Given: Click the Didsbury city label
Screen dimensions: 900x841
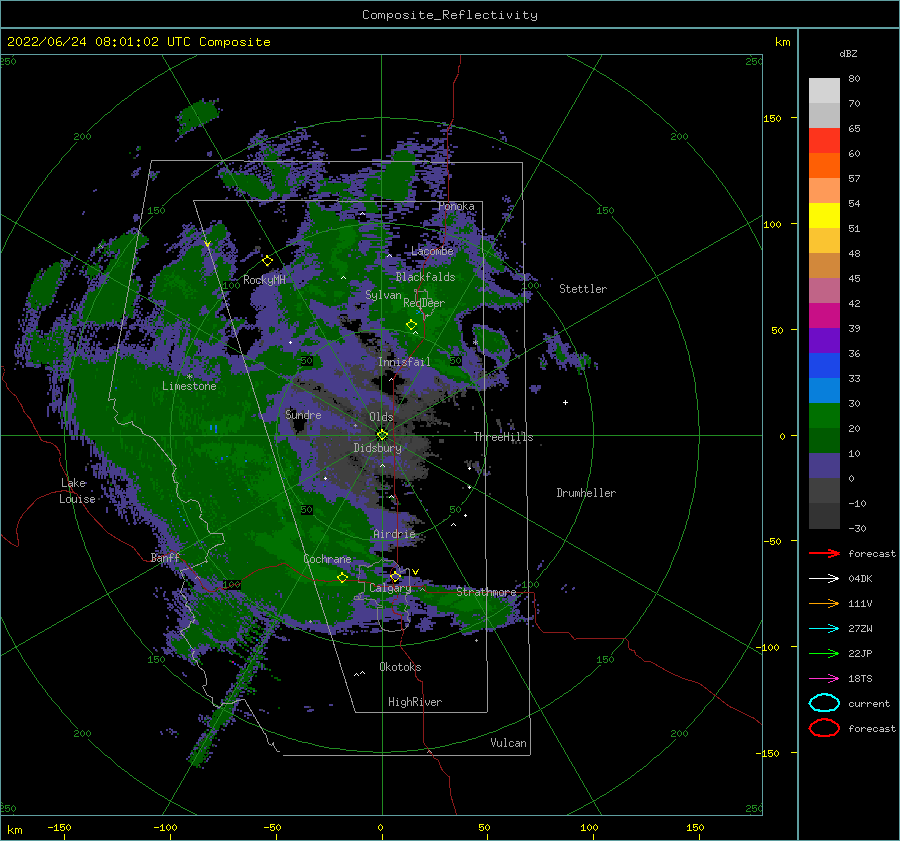Looking at the screenshot, I should (377, 448).
